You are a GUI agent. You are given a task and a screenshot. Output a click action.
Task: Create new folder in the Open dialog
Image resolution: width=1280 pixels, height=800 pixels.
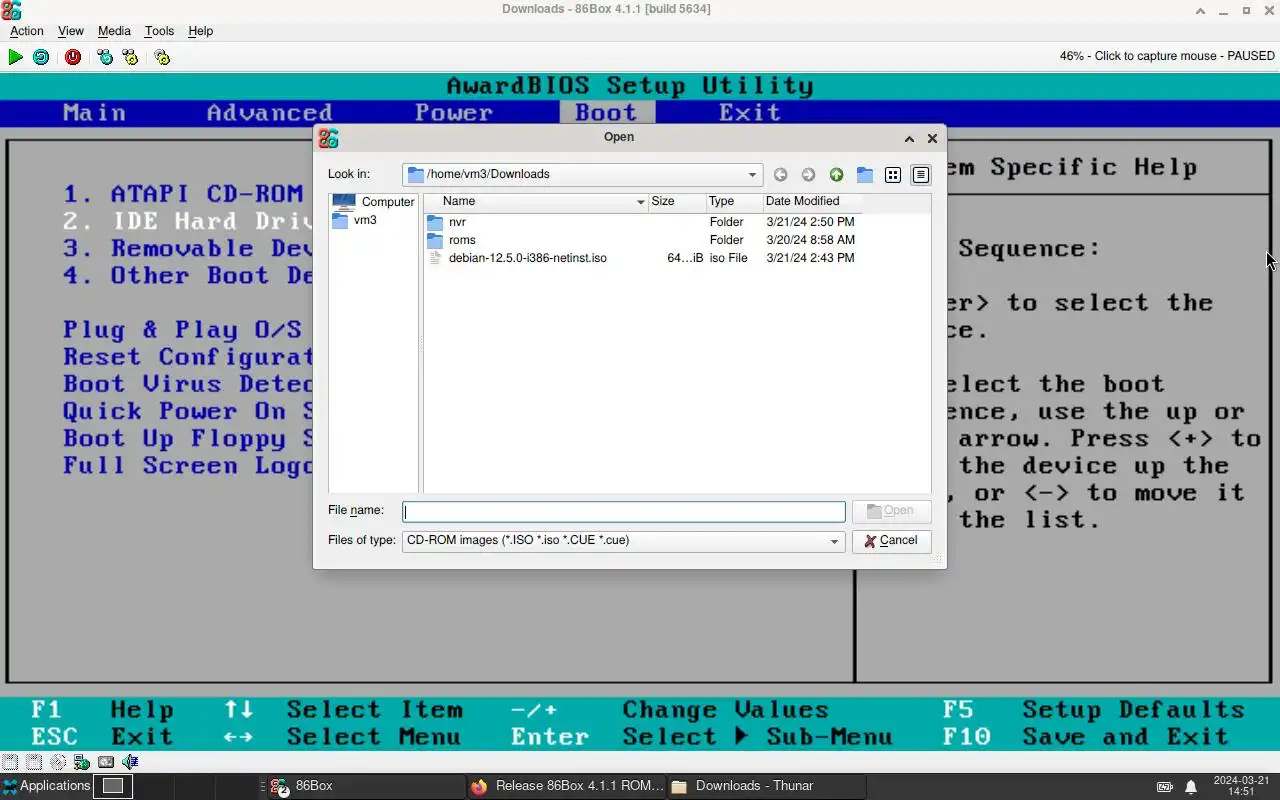(865, 175)
